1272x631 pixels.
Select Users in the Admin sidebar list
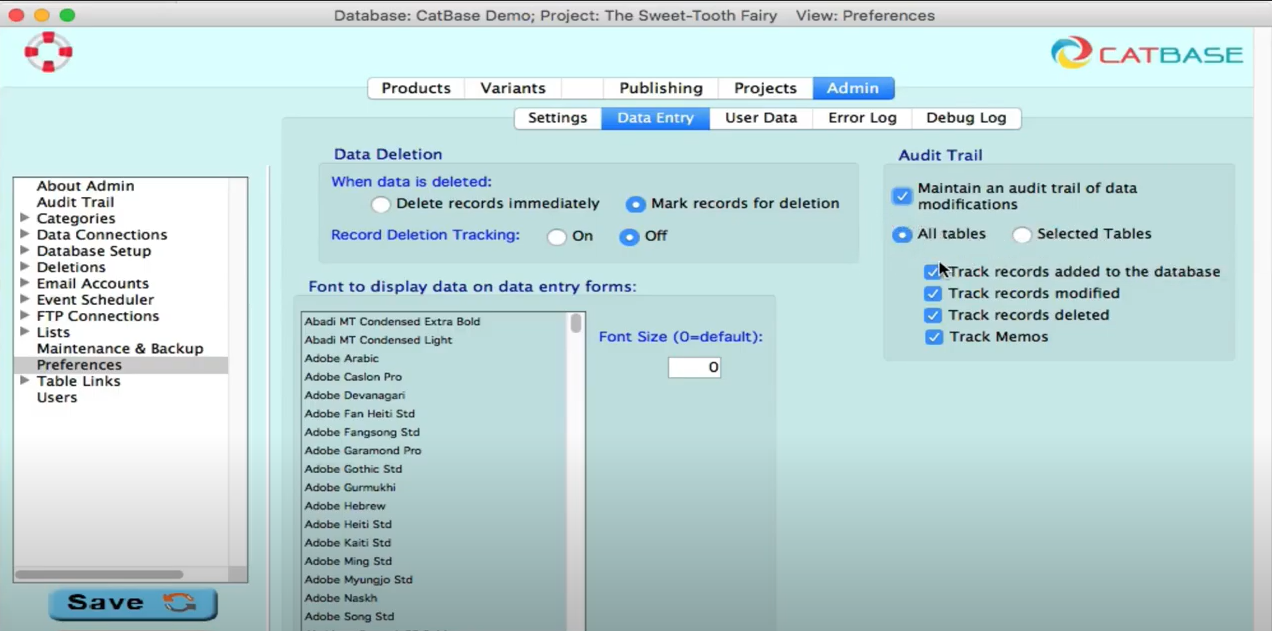point(56,397)
